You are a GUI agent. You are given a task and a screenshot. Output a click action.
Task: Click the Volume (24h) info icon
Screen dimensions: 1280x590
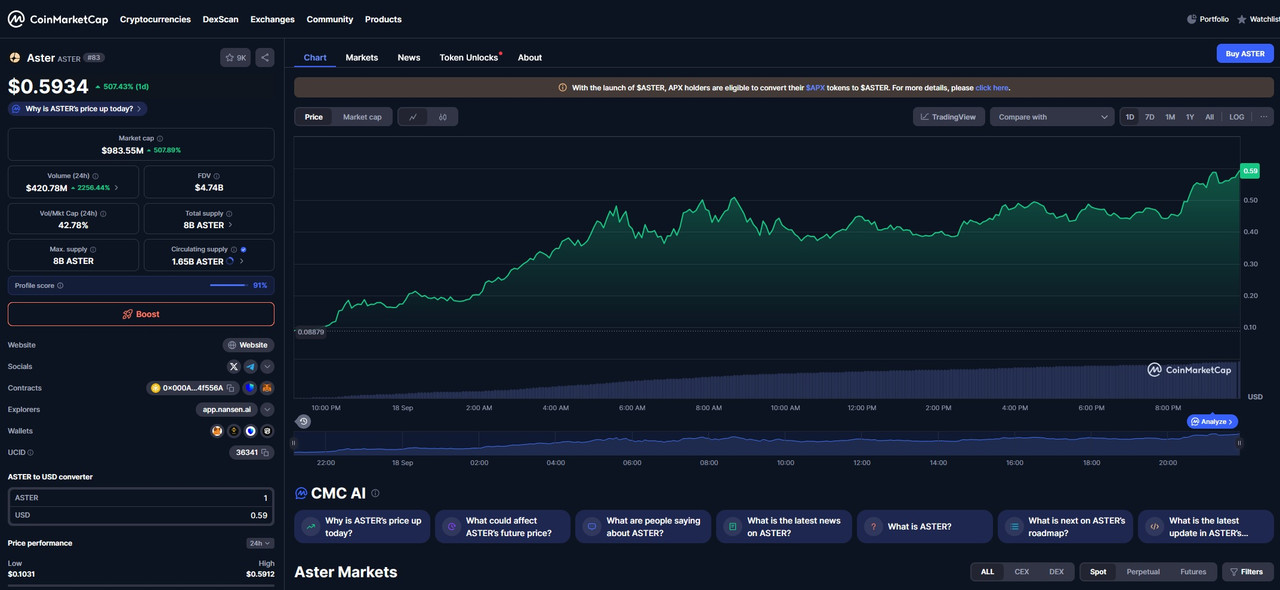click(x=96, y=176)
